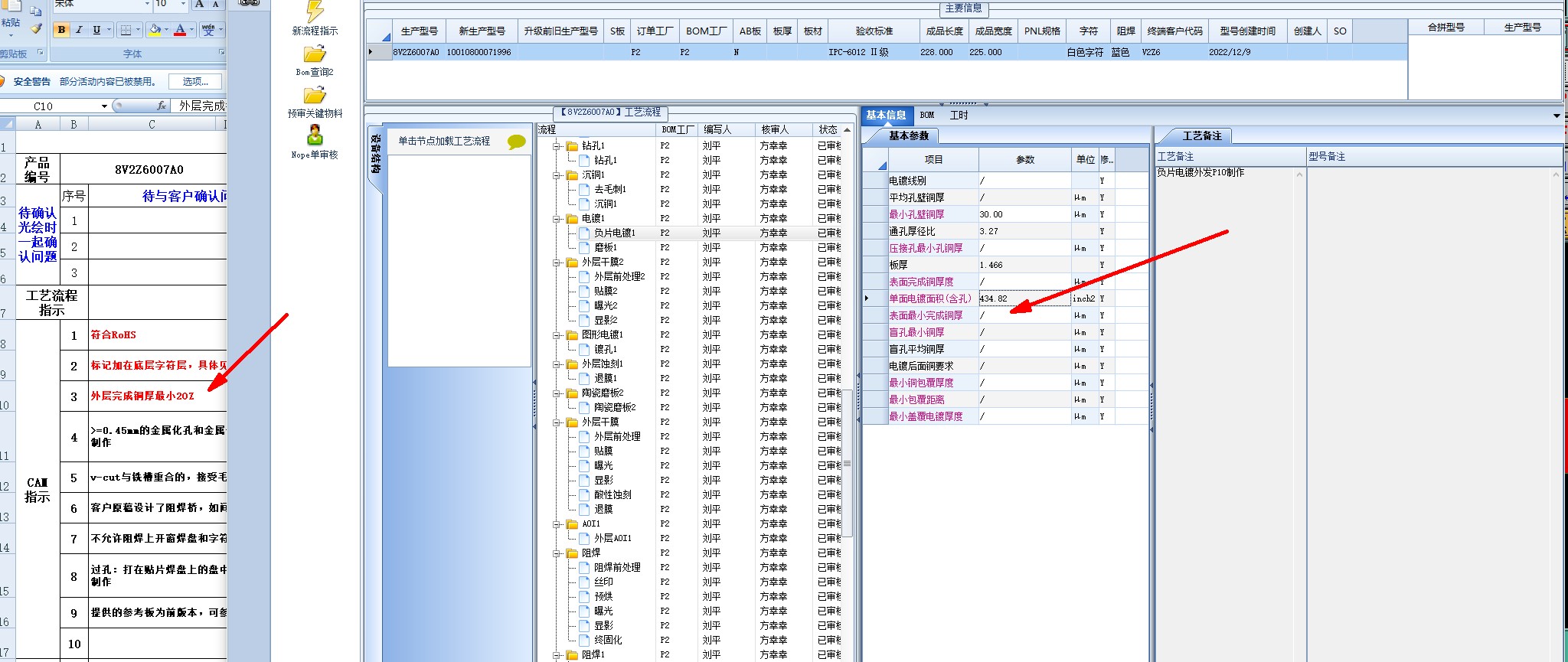Click the cell borders icon
This screenshot has width=1568, height=662.
pos(126,30)
